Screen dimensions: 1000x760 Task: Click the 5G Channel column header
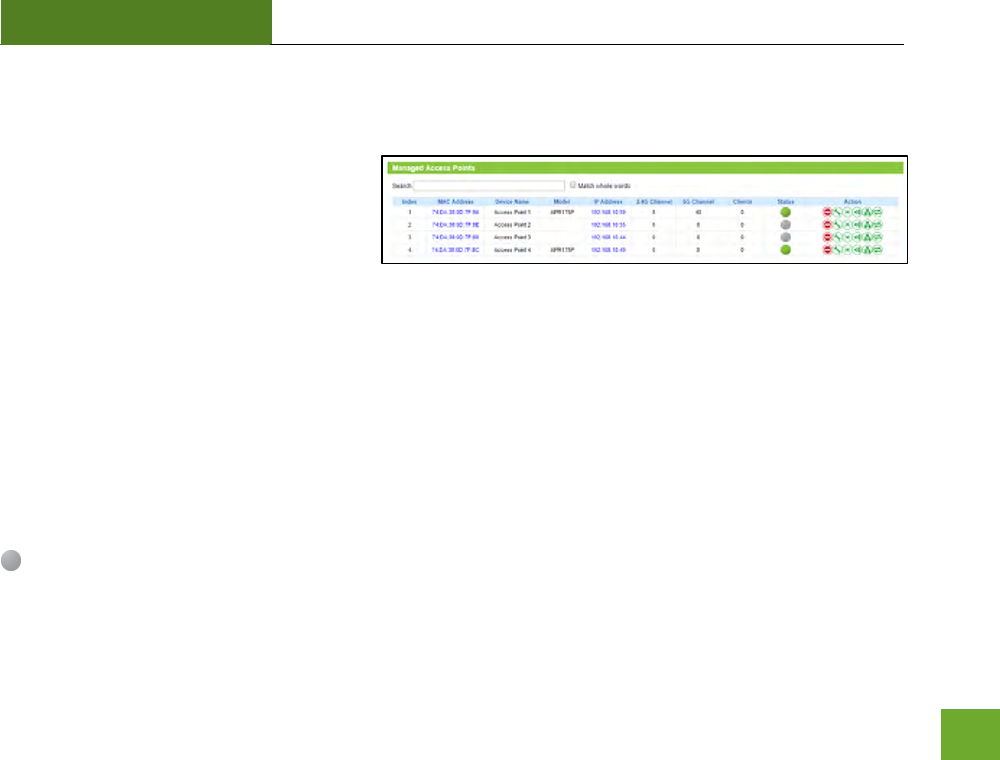coord(698,201)
